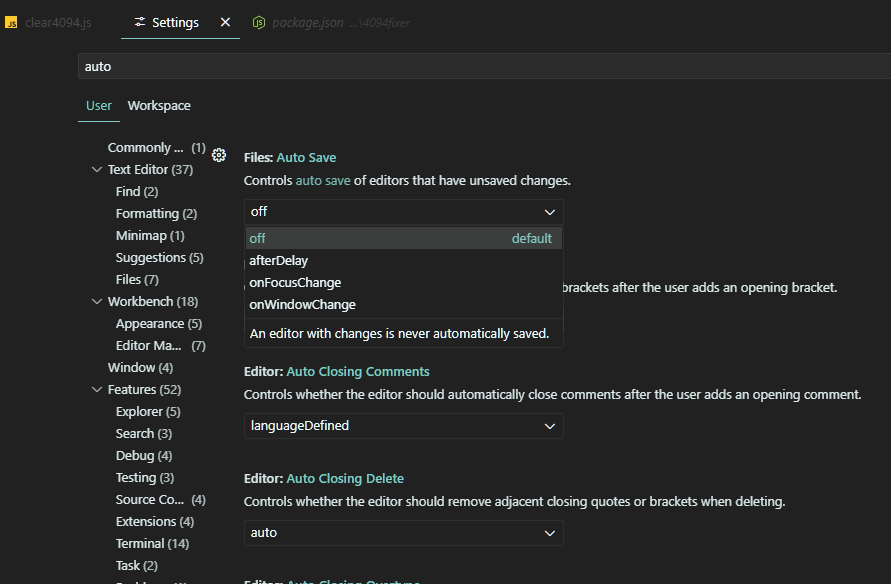The height and width of the screenshot is (584, 891).
Task: Switch to Workspace settings tab
Action: (159, 106)
